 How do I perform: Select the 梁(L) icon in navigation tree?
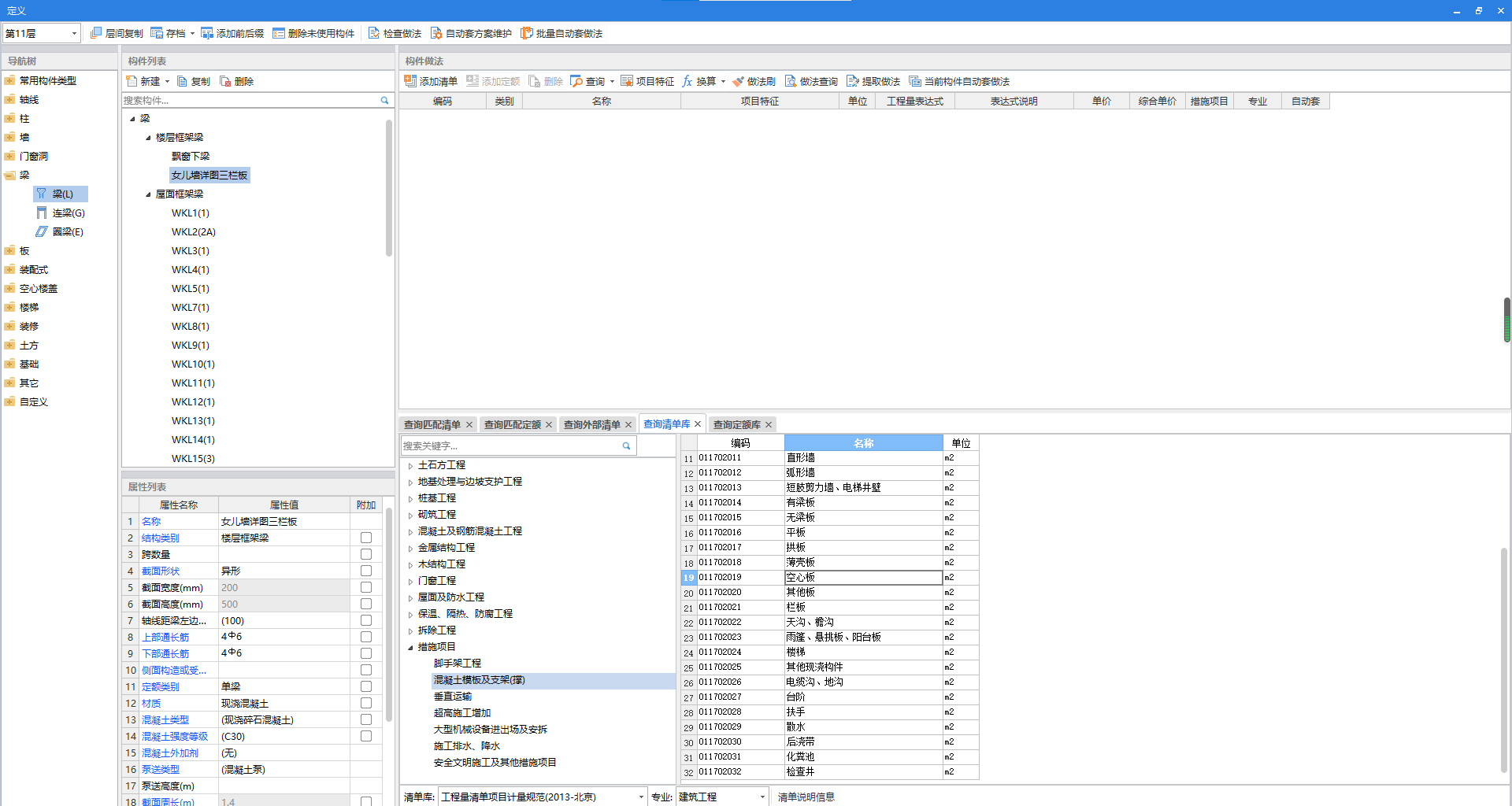pos(42,194)
